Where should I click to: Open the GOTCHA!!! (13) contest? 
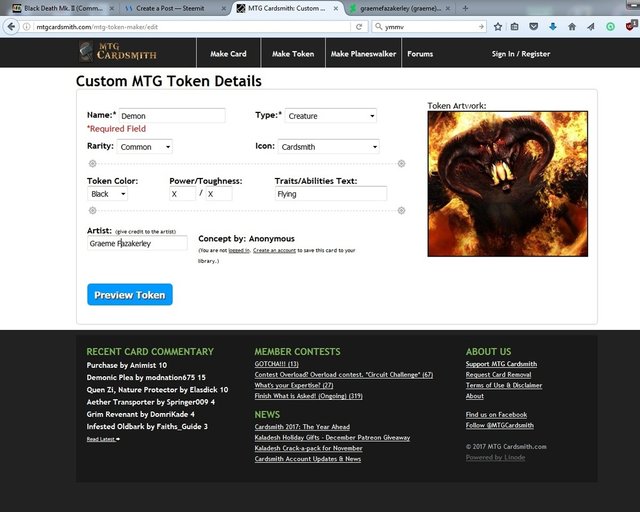coord(277,364)
